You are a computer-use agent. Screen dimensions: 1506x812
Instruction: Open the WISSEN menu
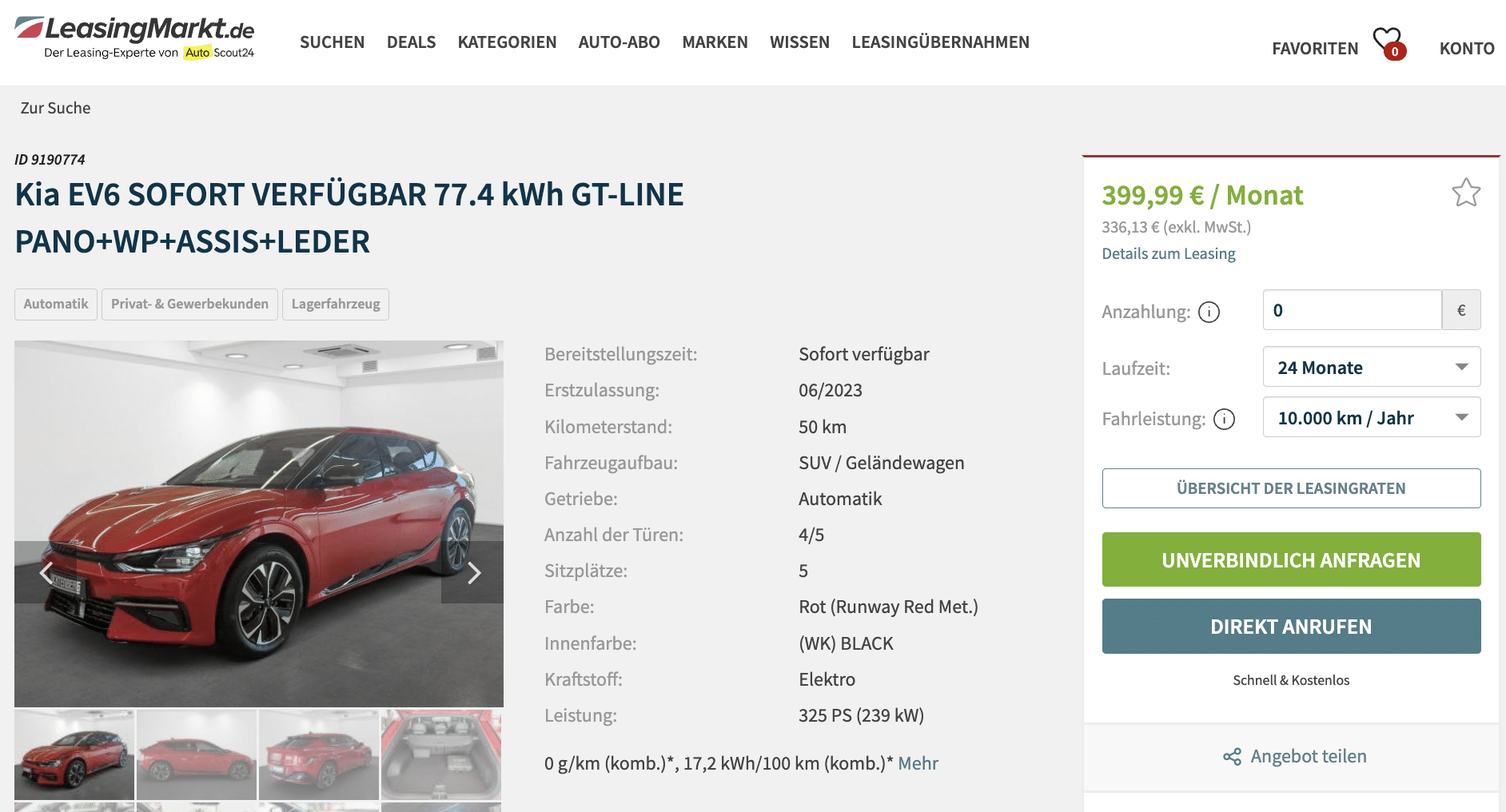pos(799,42)
